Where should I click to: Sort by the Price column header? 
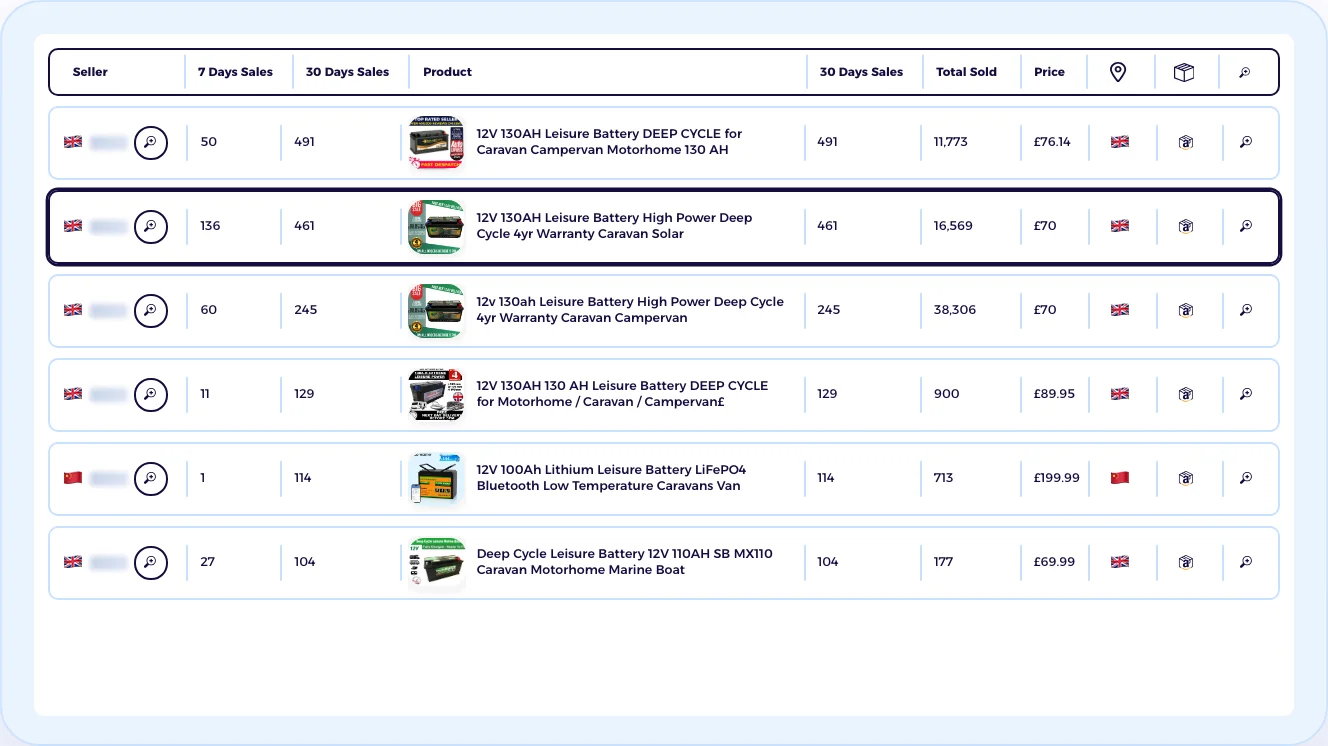pos(1049,72)
